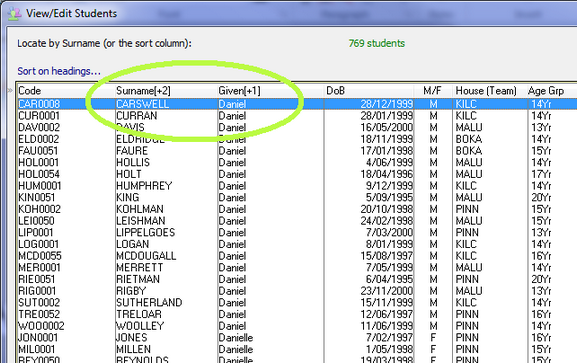The width and height of the screenshot is (577, 363).
Task: Select the FAURE surname cell
Action: coord(132,151)
